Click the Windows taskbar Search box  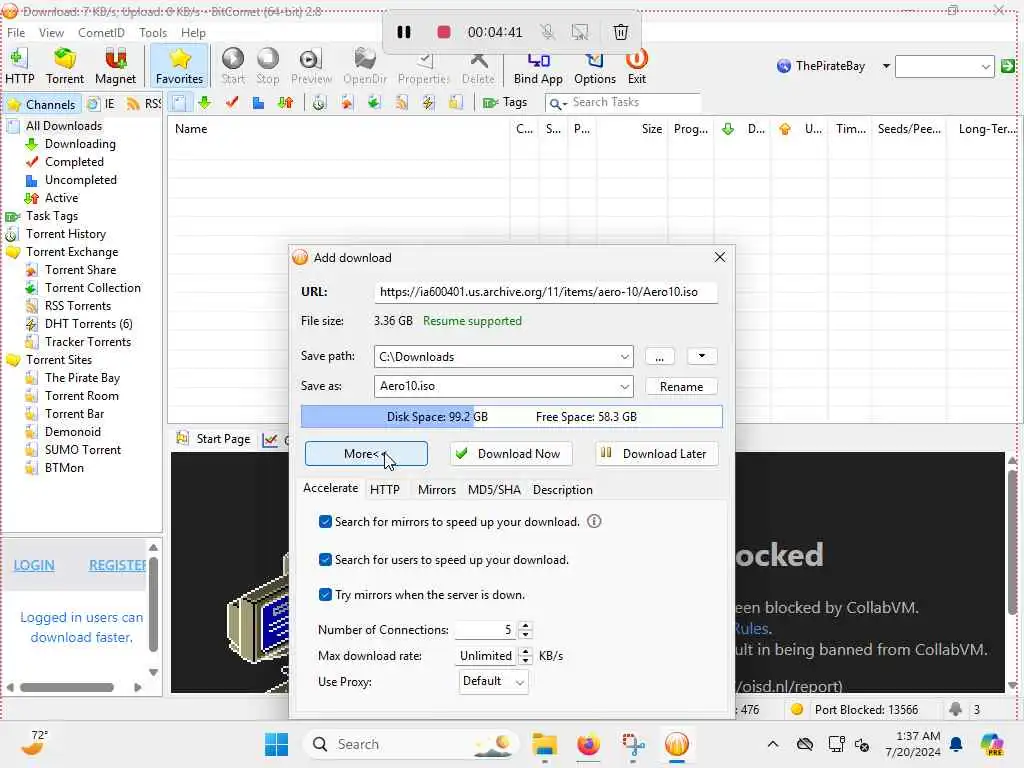[x=411, y=744]
